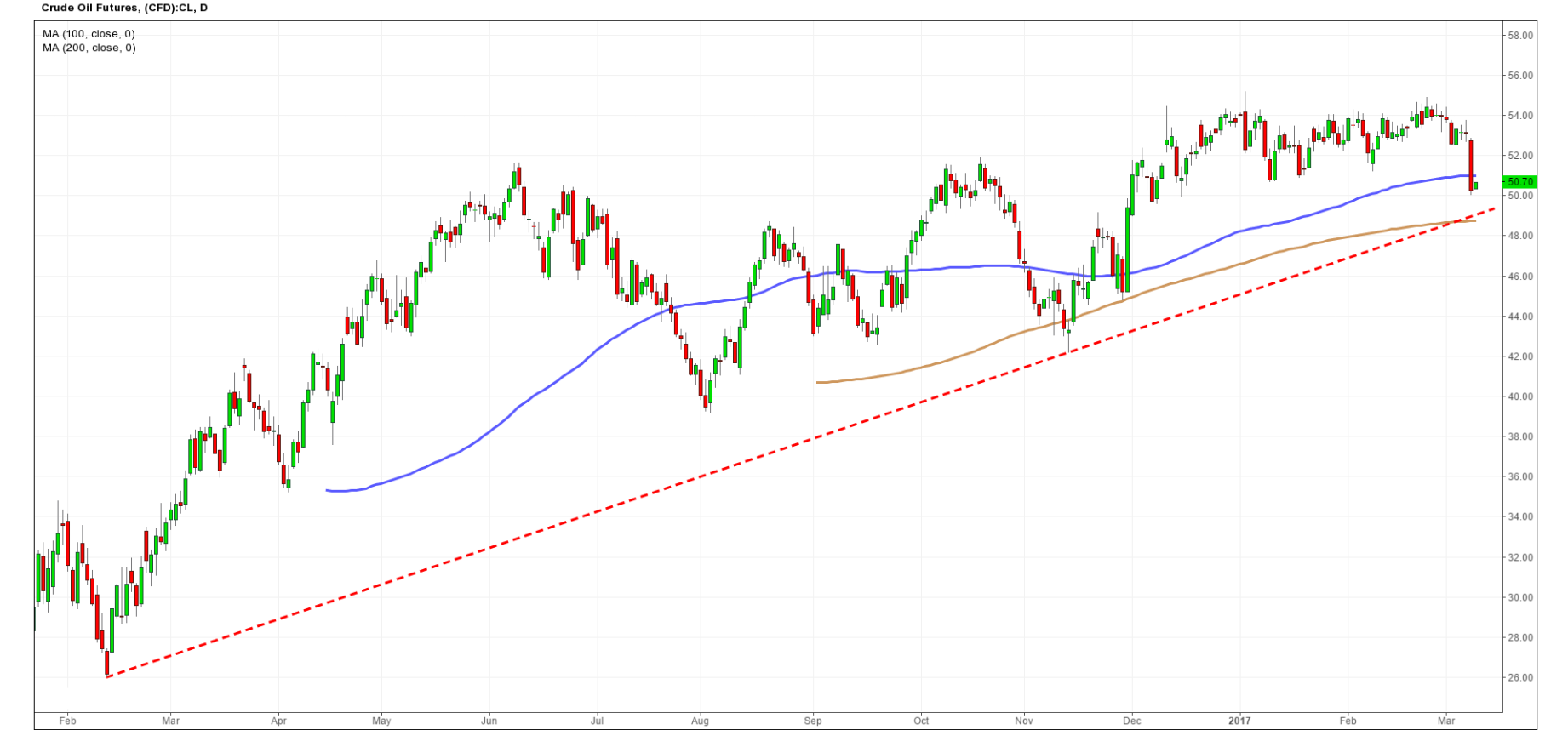Viewport: 1568px width, 730px height.
Task: Click the green 50.70 current price tag
Action: 1519,182
